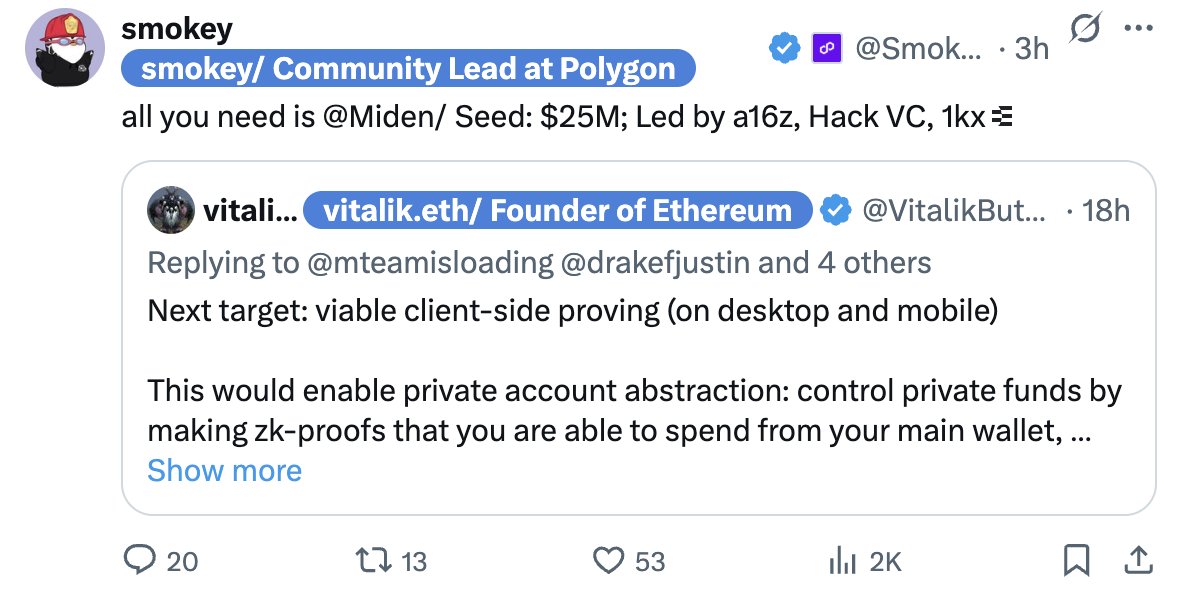Click the share upload icon

click(x=1137, y=562)
